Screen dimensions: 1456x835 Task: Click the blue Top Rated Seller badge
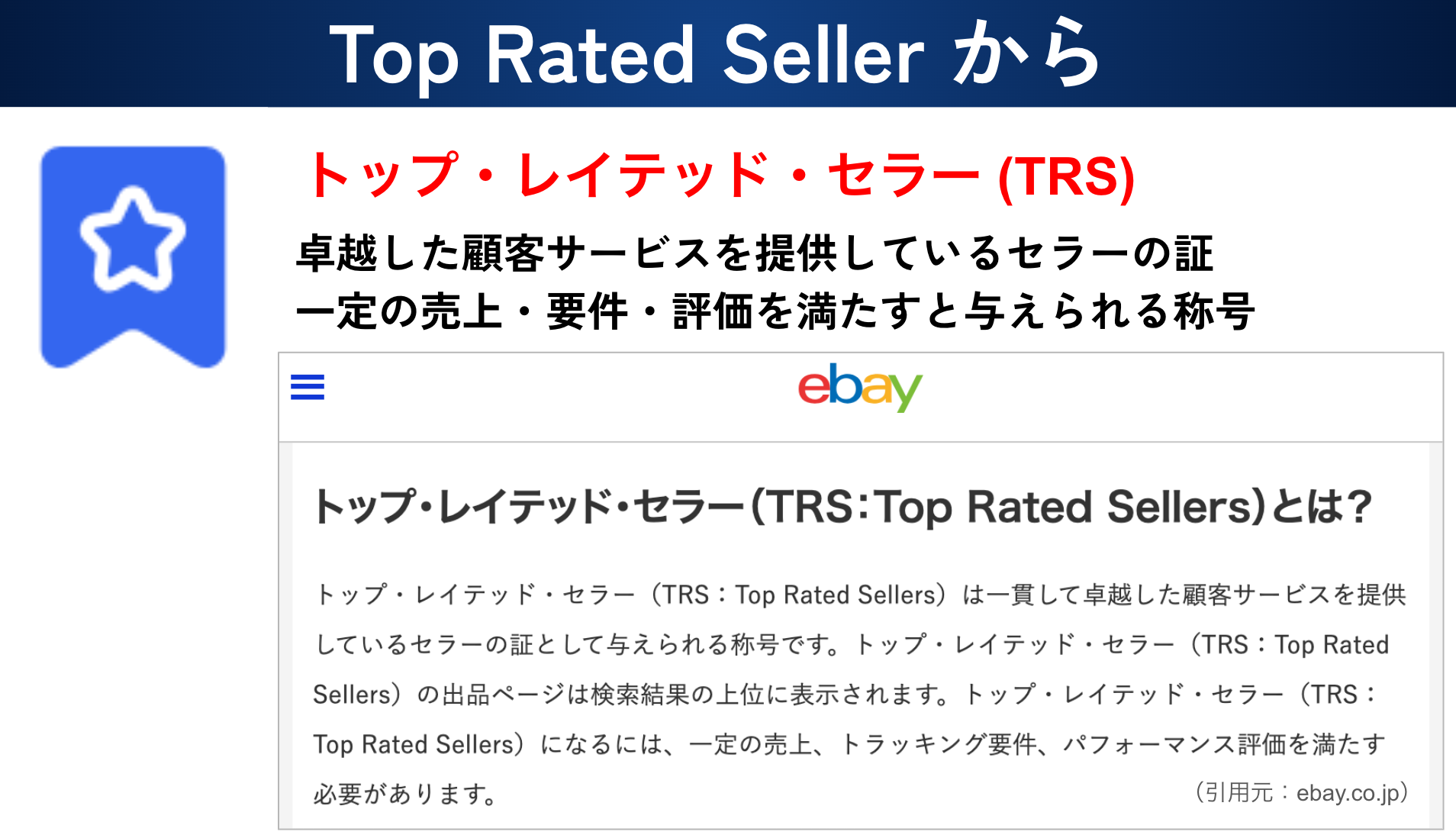coord(133,256)
